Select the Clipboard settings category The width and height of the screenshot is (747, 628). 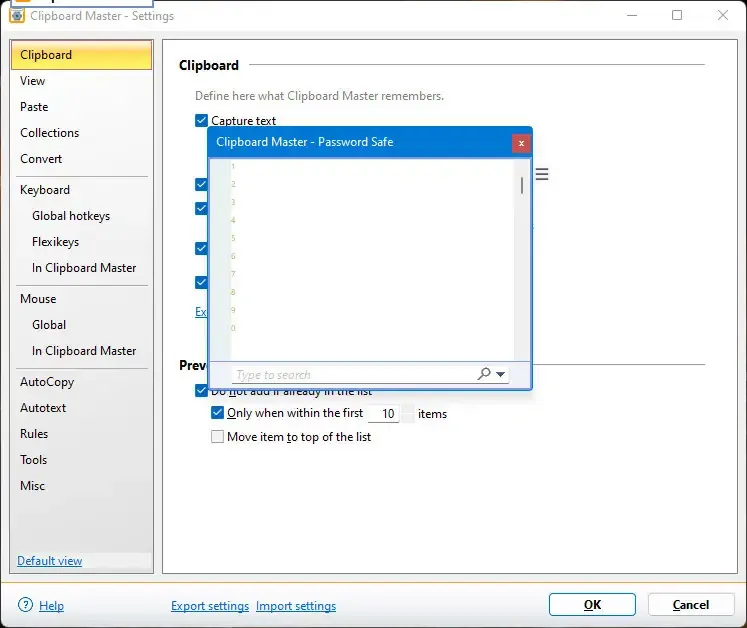(x=81, y=55)
